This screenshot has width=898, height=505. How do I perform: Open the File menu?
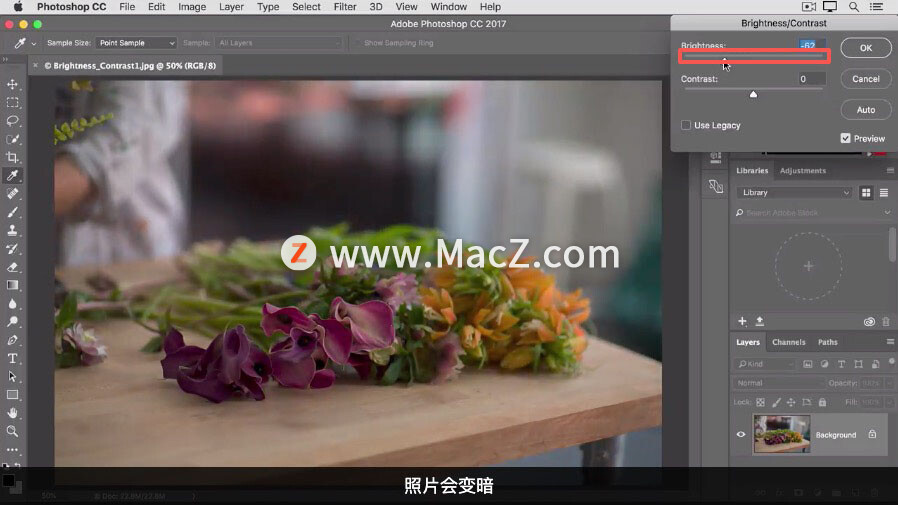(127, 7)
